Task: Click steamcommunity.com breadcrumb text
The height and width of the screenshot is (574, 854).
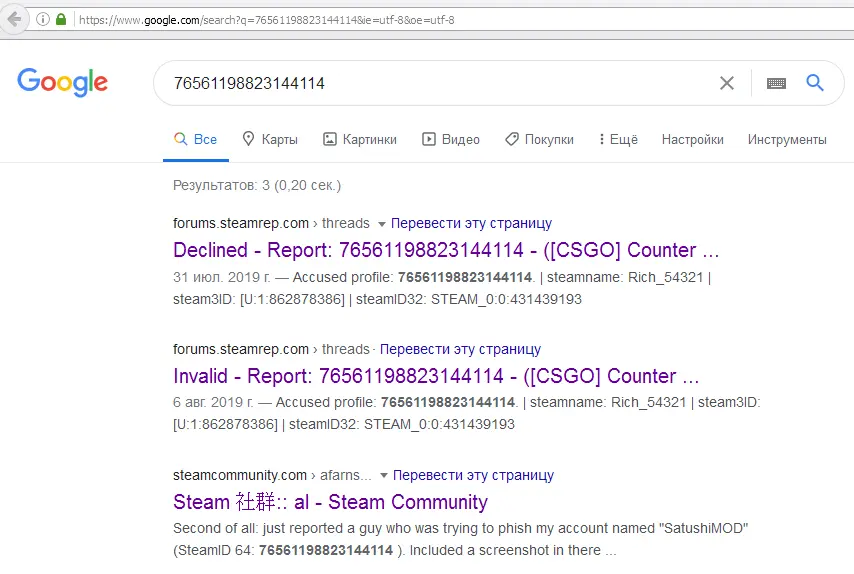Action: coord(240,475)
